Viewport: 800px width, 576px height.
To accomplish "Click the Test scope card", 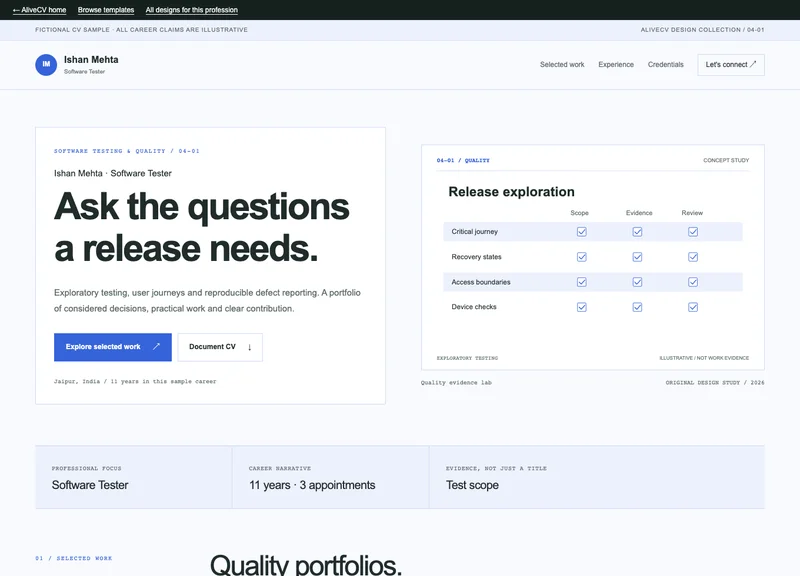I will (x=596, y=478).
